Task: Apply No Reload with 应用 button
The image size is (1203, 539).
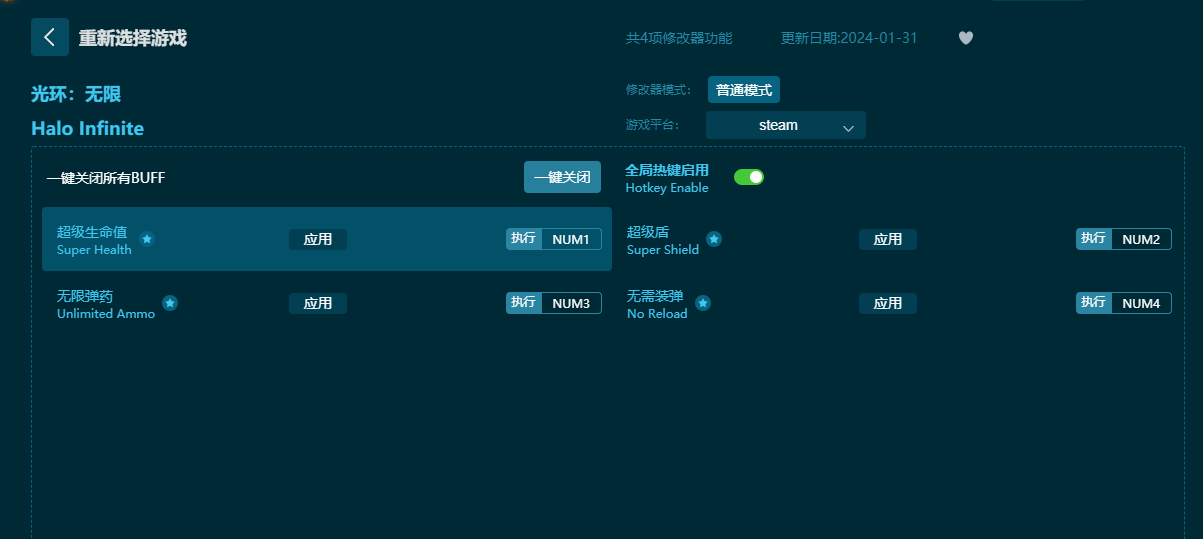Action: pyautogui.click(x=888, y=303)
